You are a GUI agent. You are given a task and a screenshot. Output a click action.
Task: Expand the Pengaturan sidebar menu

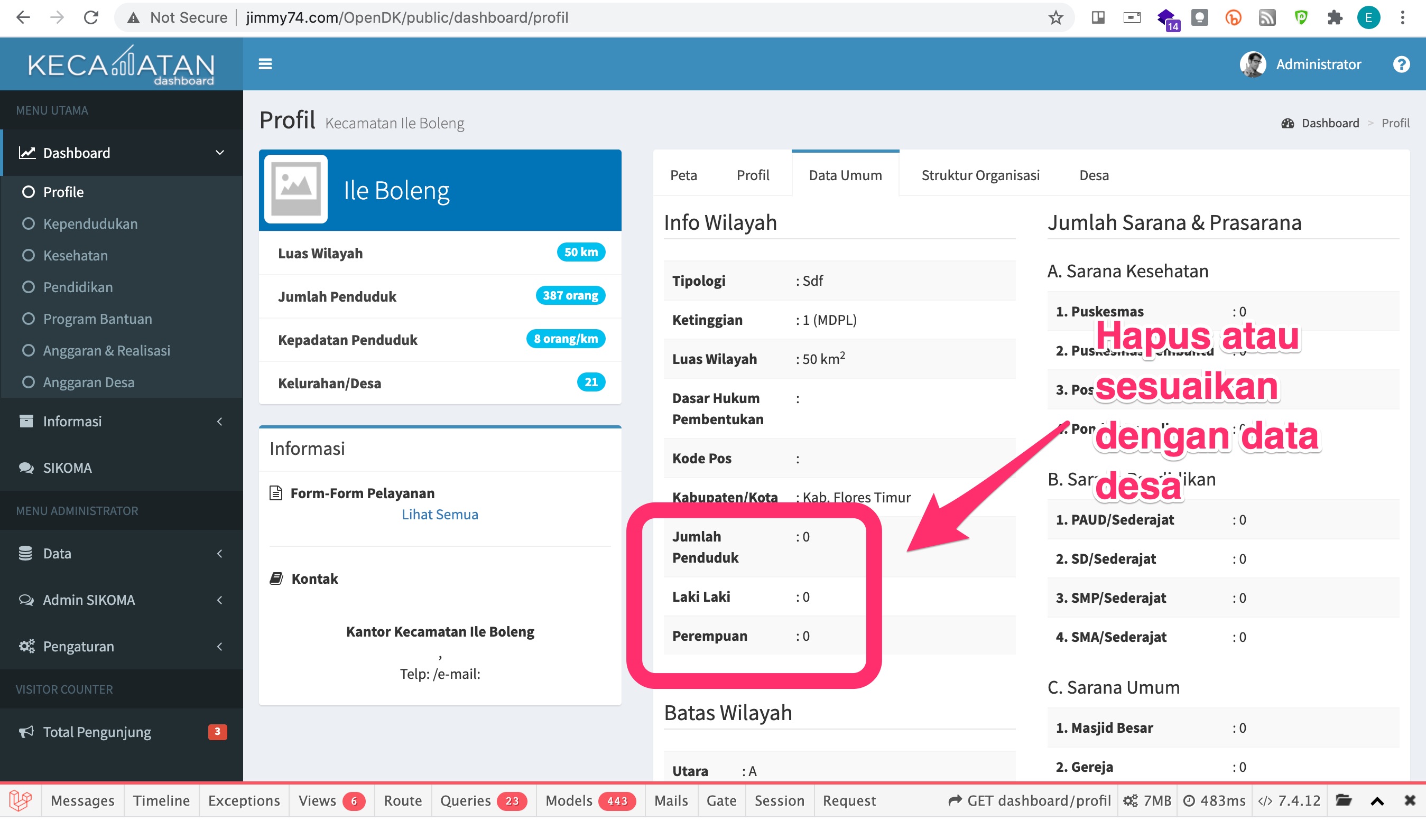[x=220, y=647]
